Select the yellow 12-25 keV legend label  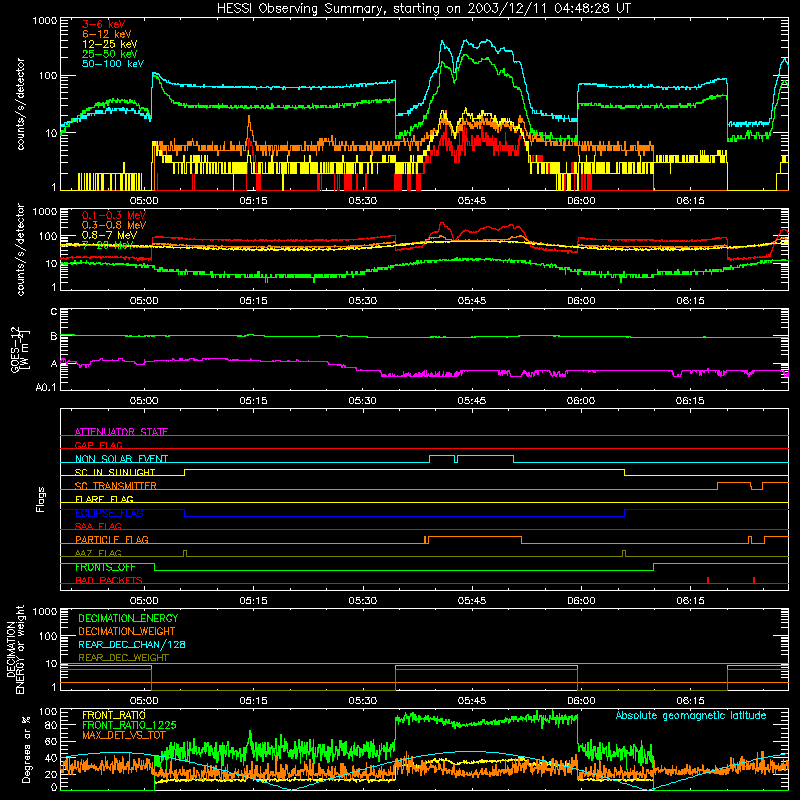110,44
